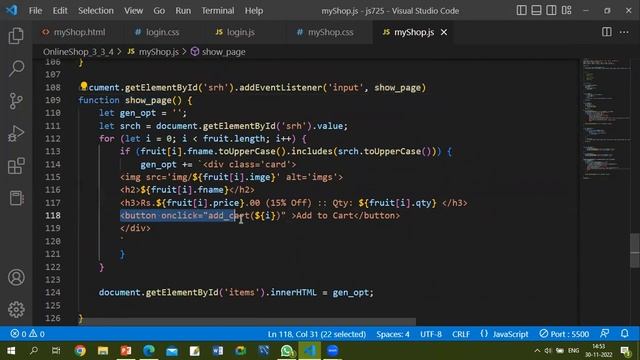Open the Search view in activity bar

(x=16, y=68)
